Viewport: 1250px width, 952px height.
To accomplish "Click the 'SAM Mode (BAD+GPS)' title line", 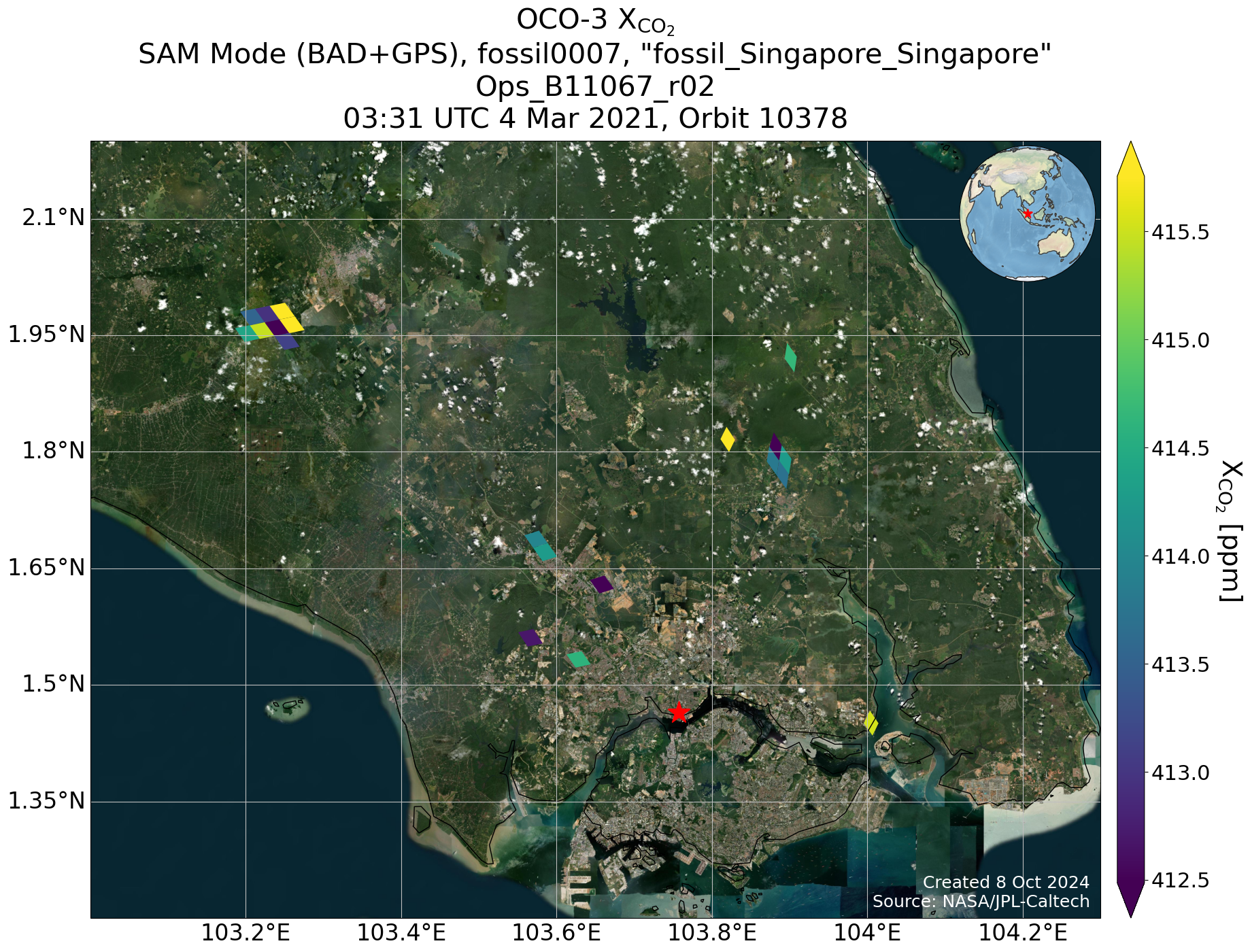I will (595, 54).
